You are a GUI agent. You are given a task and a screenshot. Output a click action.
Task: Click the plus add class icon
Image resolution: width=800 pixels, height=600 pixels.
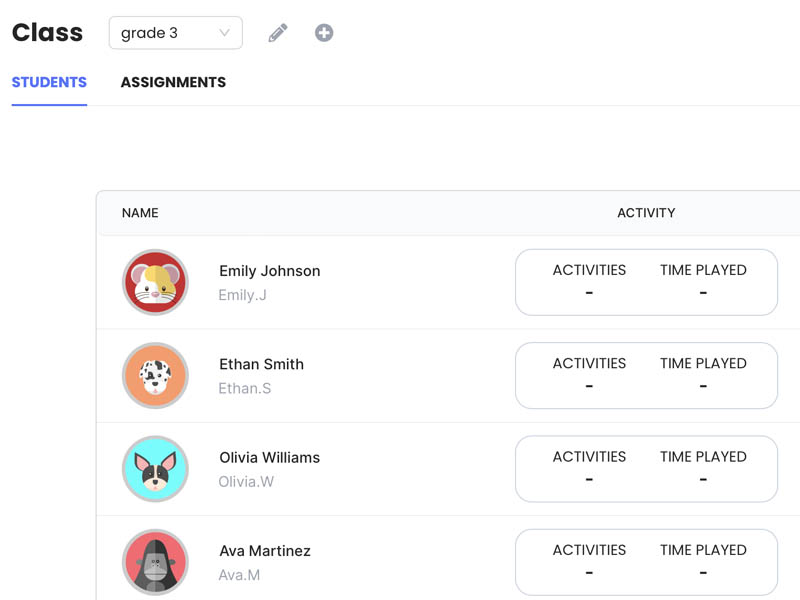324,33
